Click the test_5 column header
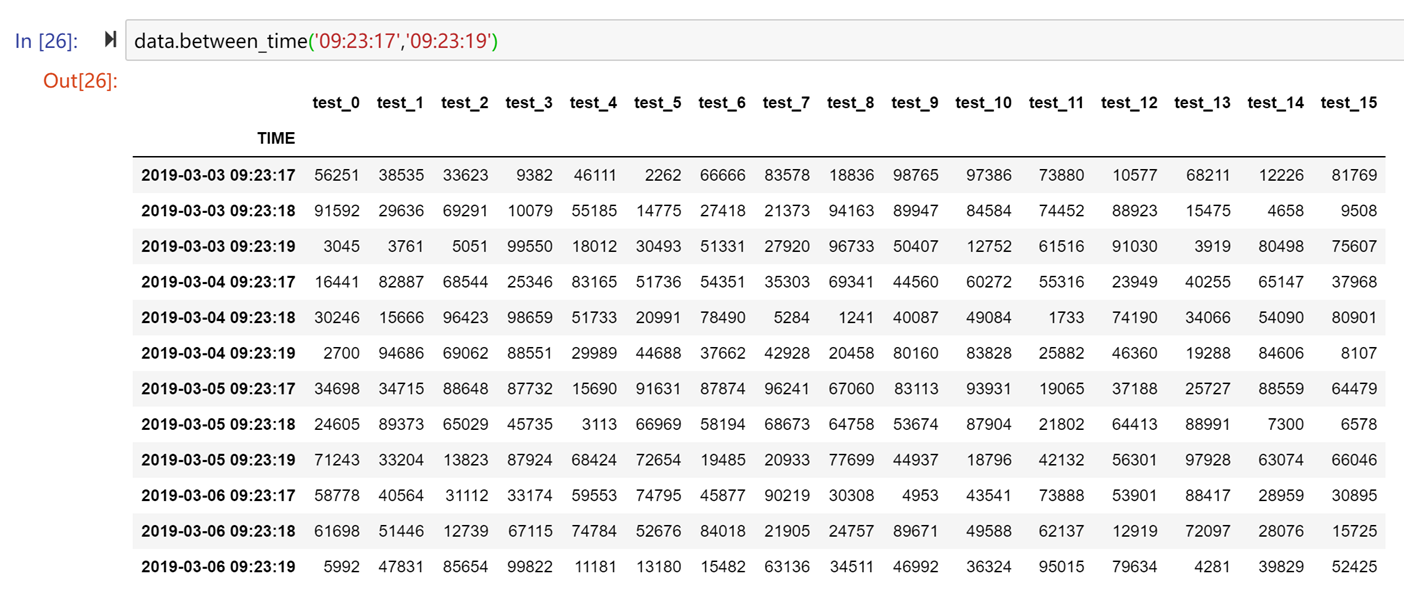Screen dimensions: 1404x601 [657, 103]
